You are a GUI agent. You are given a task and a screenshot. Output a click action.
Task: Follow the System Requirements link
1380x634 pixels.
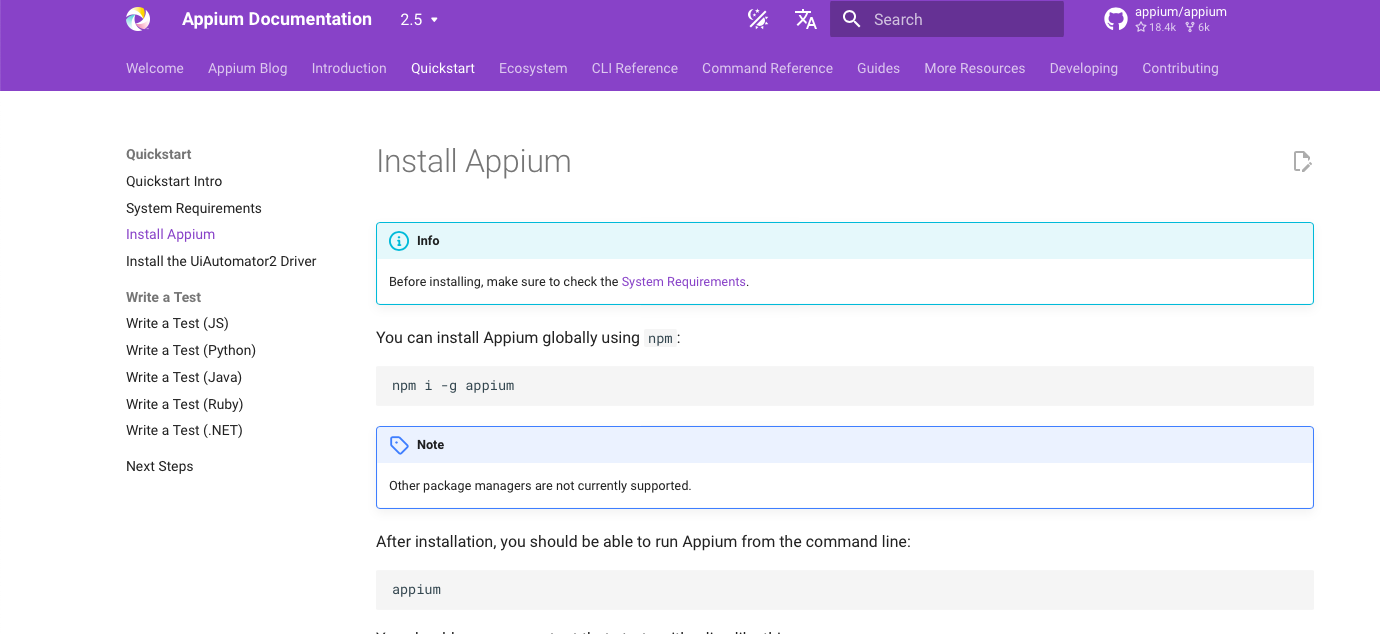coord(683,281)
